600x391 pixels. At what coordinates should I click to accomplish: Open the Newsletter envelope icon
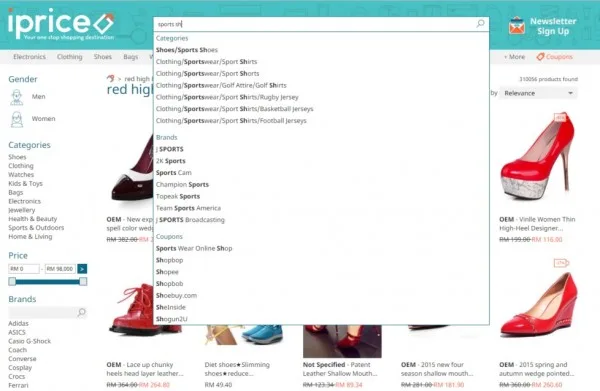[517, 26]
